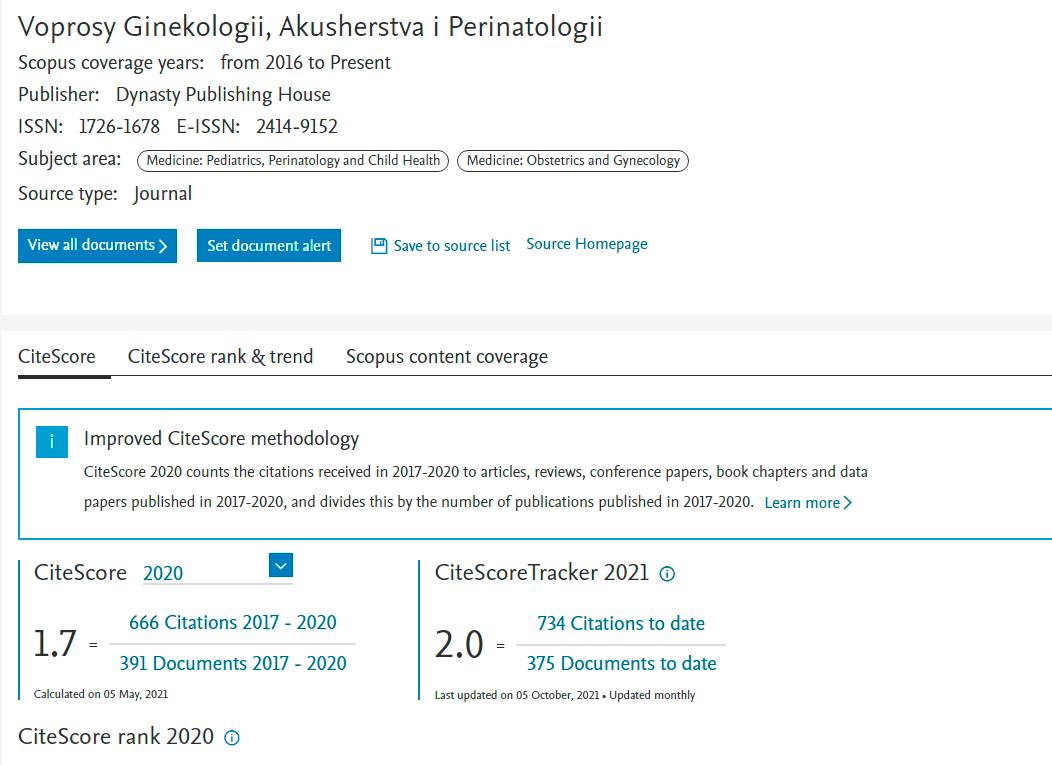Click the arrow on View all documents

point(163,246)
